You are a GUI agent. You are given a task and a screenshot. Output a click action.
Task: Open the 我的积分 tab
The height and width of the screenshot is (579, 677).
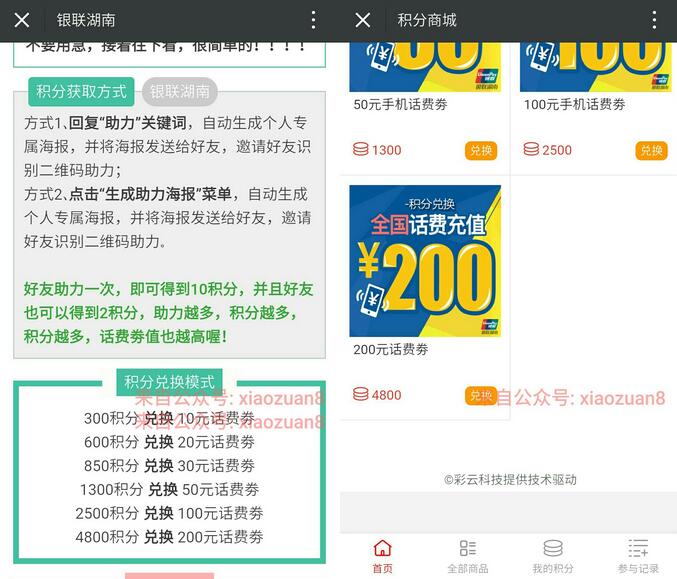(x=553, y=557)
